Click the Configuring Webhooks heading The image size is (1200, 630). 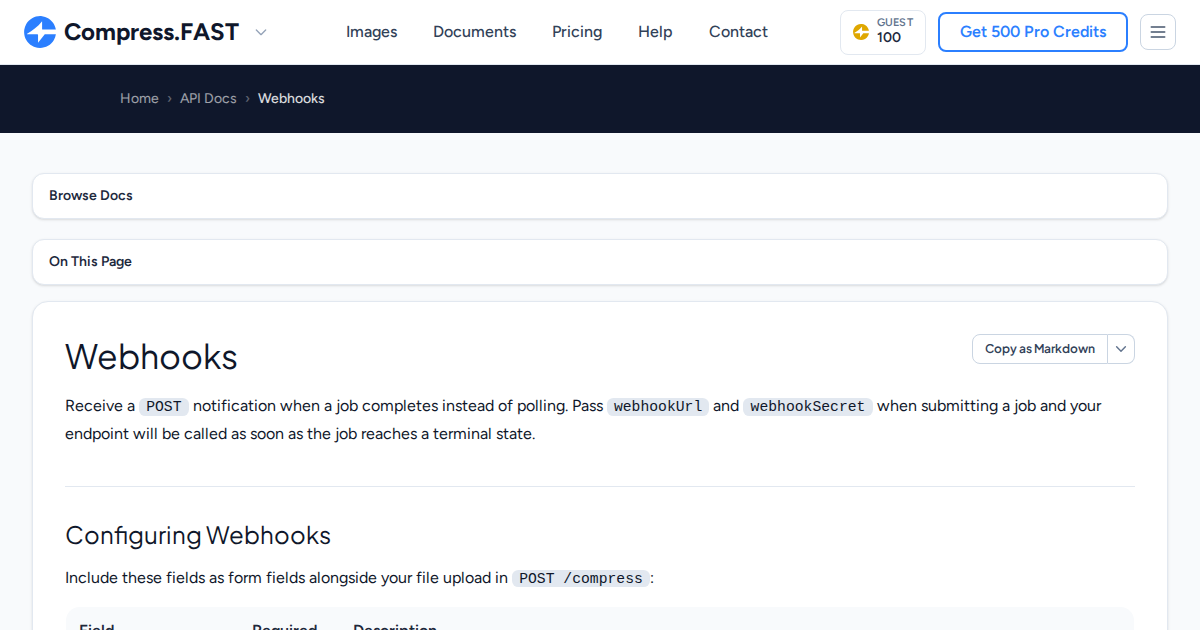[x=198, y=535]
